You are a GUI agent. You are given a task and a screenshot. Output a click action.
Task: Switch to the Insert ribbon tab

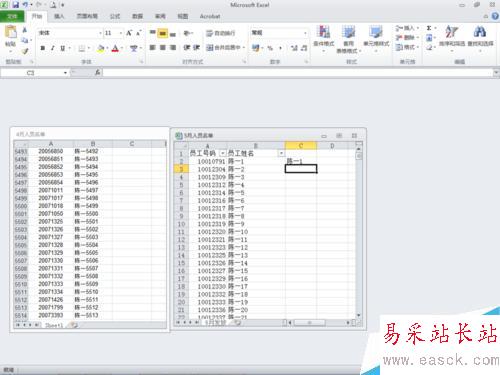point(59,16)
